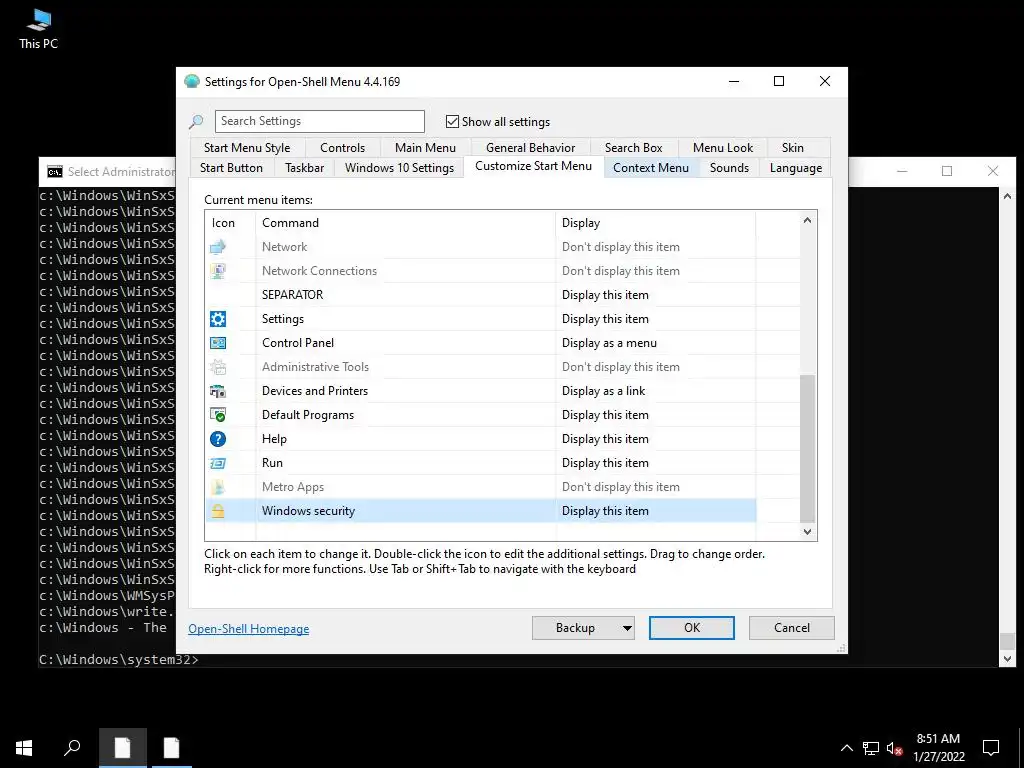Image resolution: width=1024 pixels, height=768 pixels.
Task: Click the taskbar search magnifier
Action: [x=72, y=748]
